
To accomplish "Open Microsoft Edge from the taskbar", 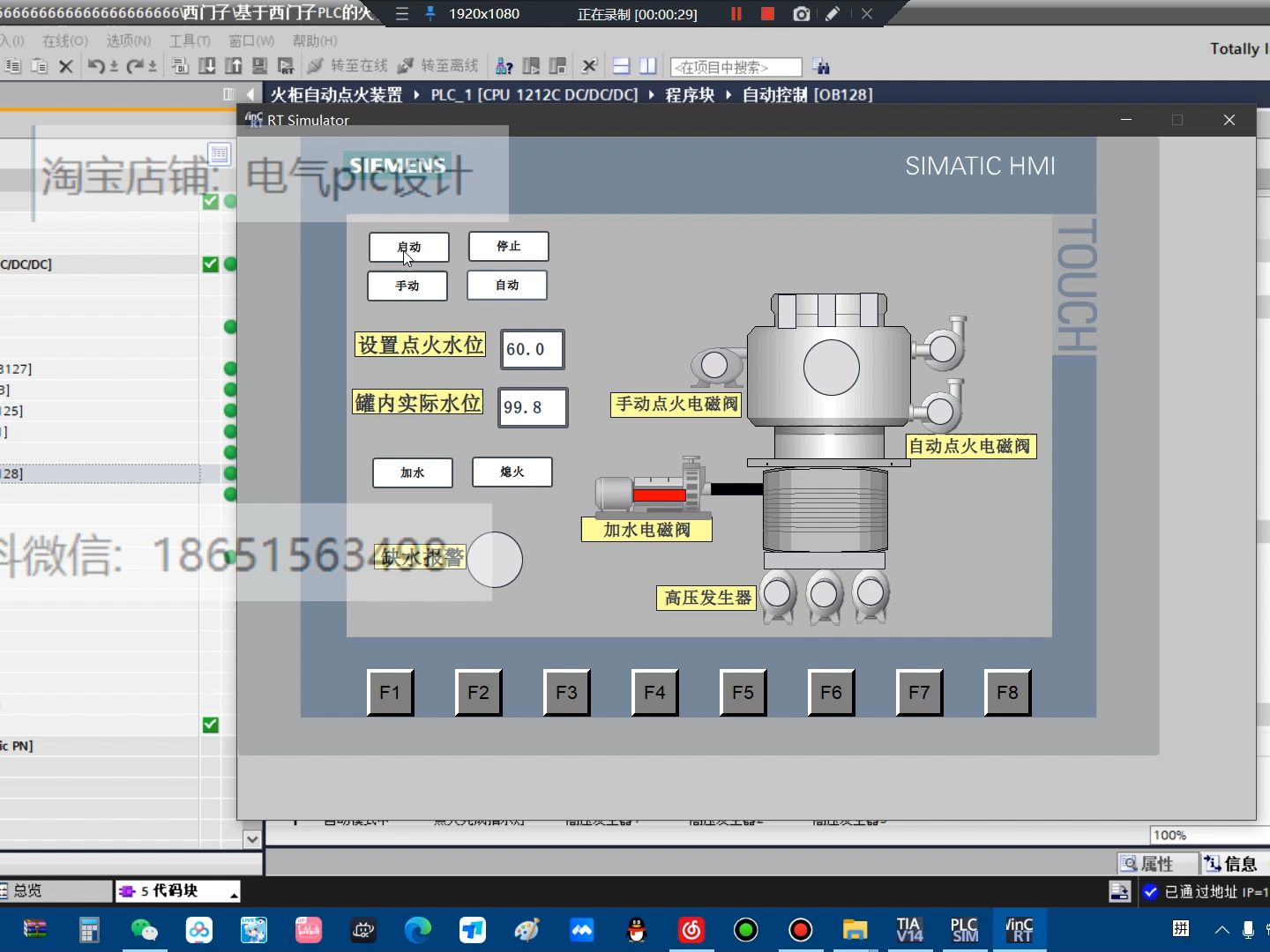I will point(418,930).
